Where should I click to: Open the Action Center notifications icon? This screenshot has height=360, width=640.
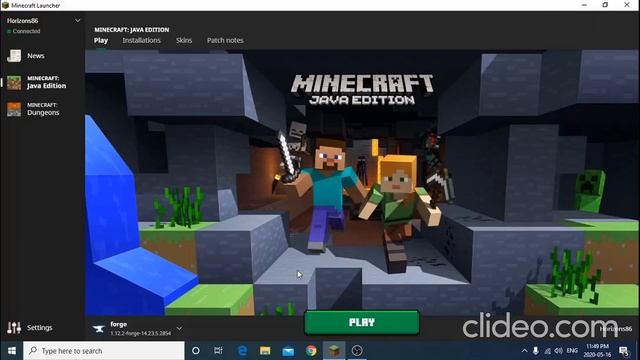pos(623,351)
